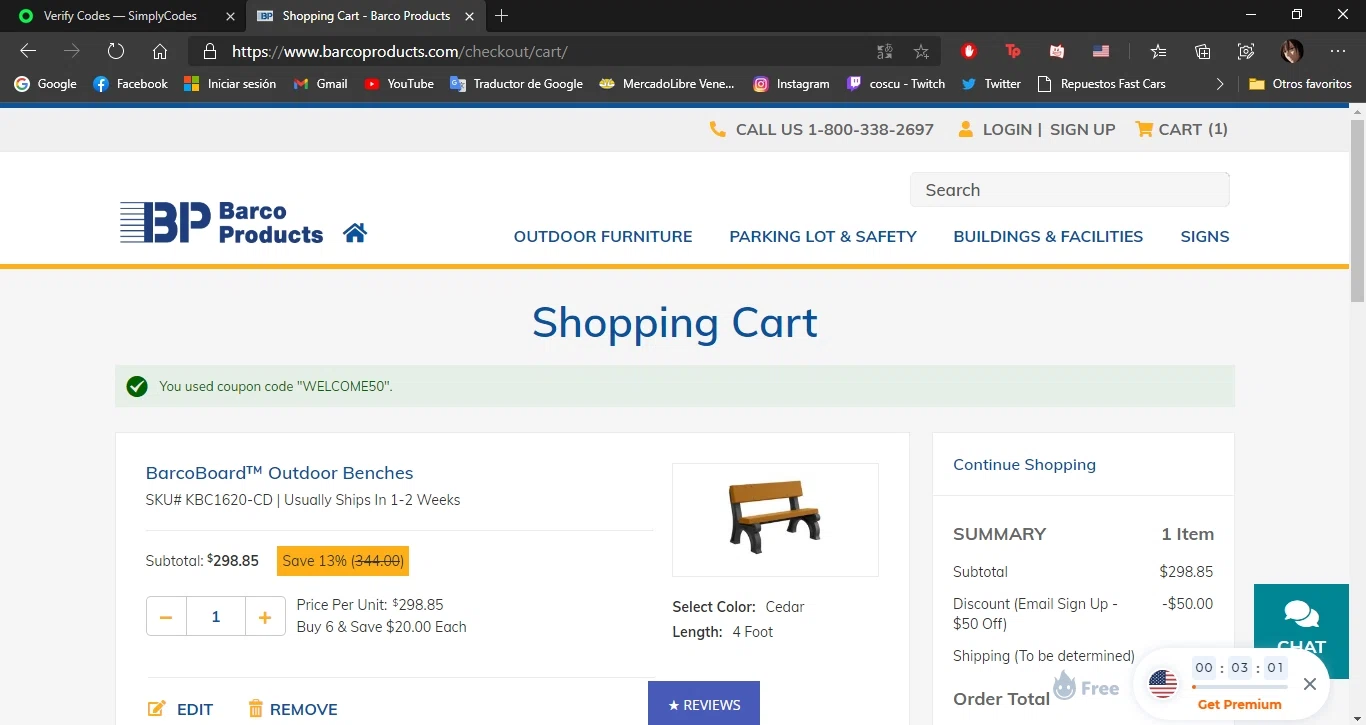
Task: Open Google bookmark
Action: 45,84
